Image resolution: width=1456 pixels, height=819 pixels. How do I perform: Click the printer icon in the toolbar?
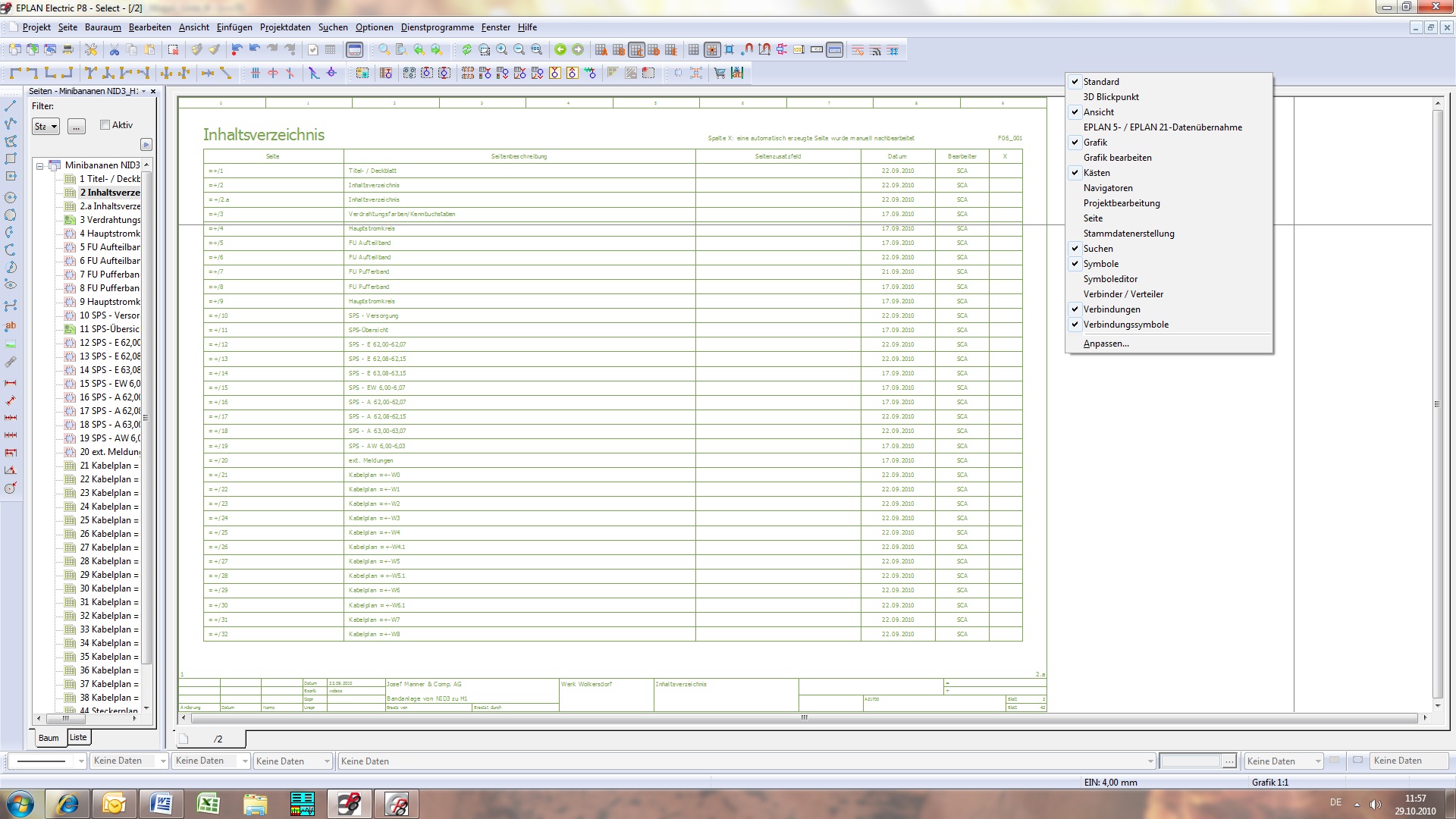click(67, 50)
